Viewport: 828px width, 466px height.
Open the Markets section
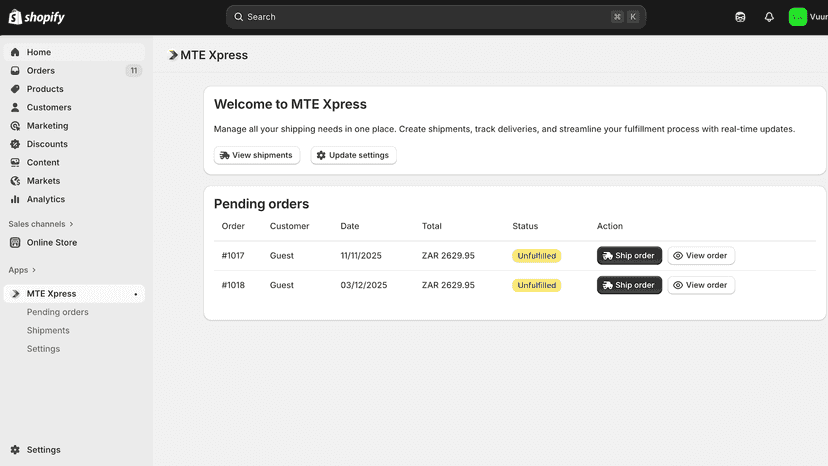tap(74, 181)
